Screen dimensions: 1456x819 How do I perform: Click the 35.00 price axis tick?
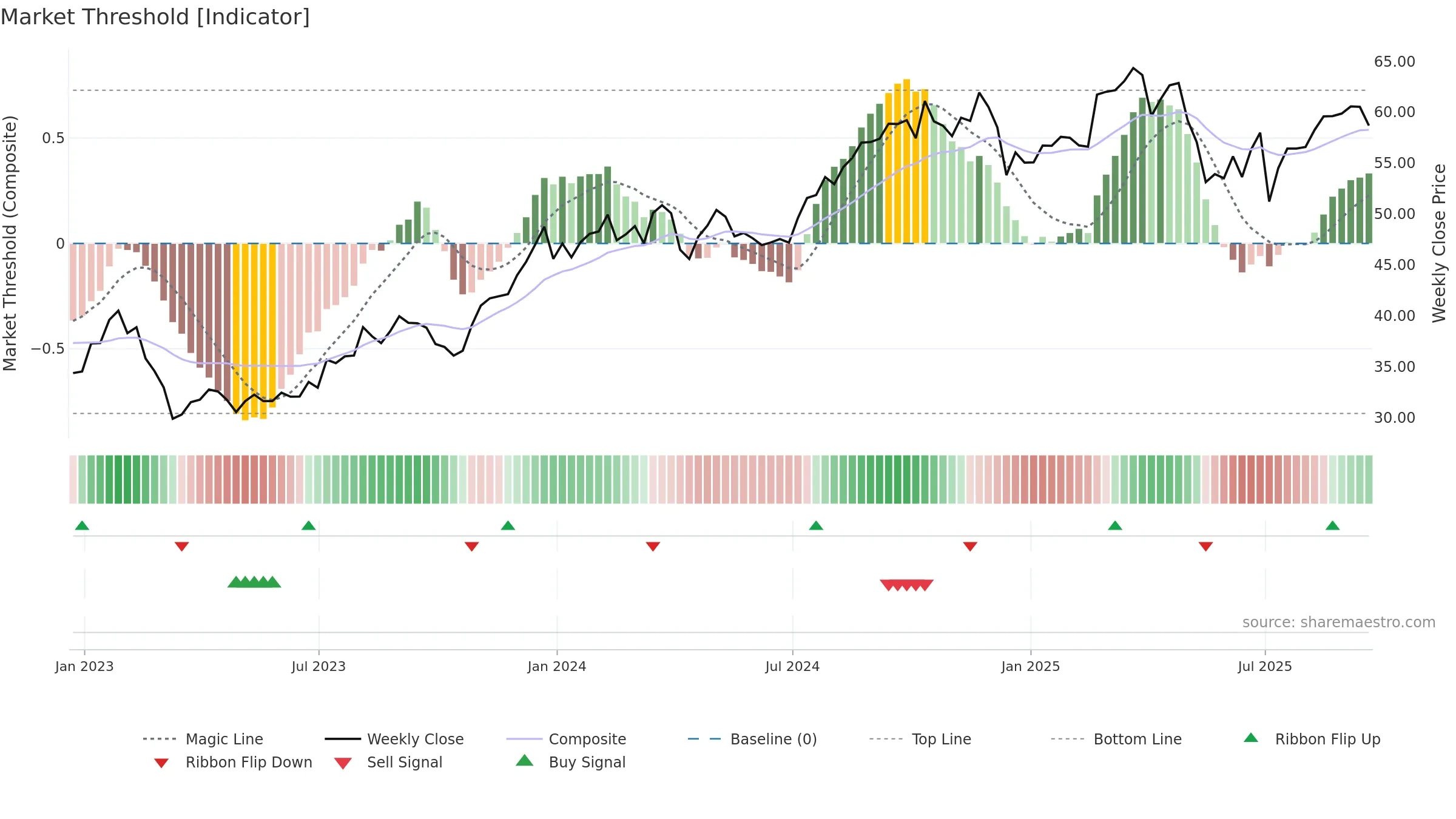(1394, 366)
